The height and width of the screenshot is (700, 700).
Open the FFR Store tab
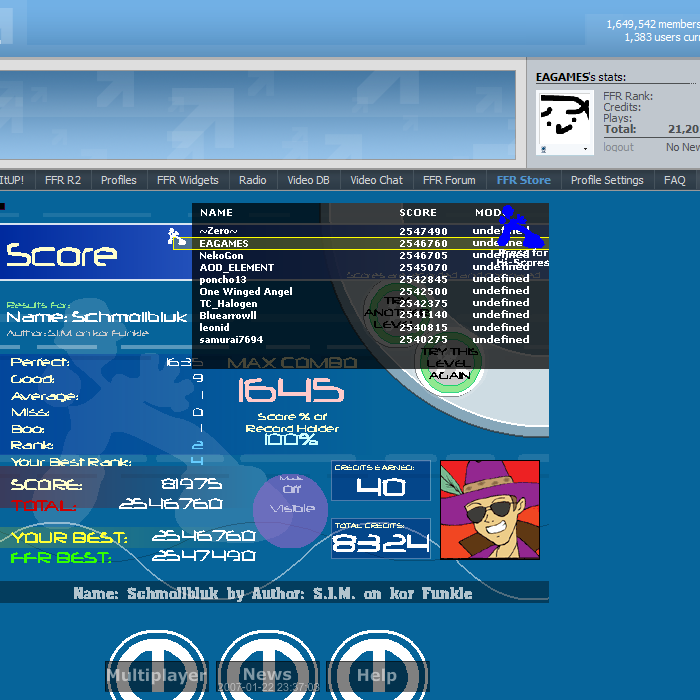tap(523, 180)
